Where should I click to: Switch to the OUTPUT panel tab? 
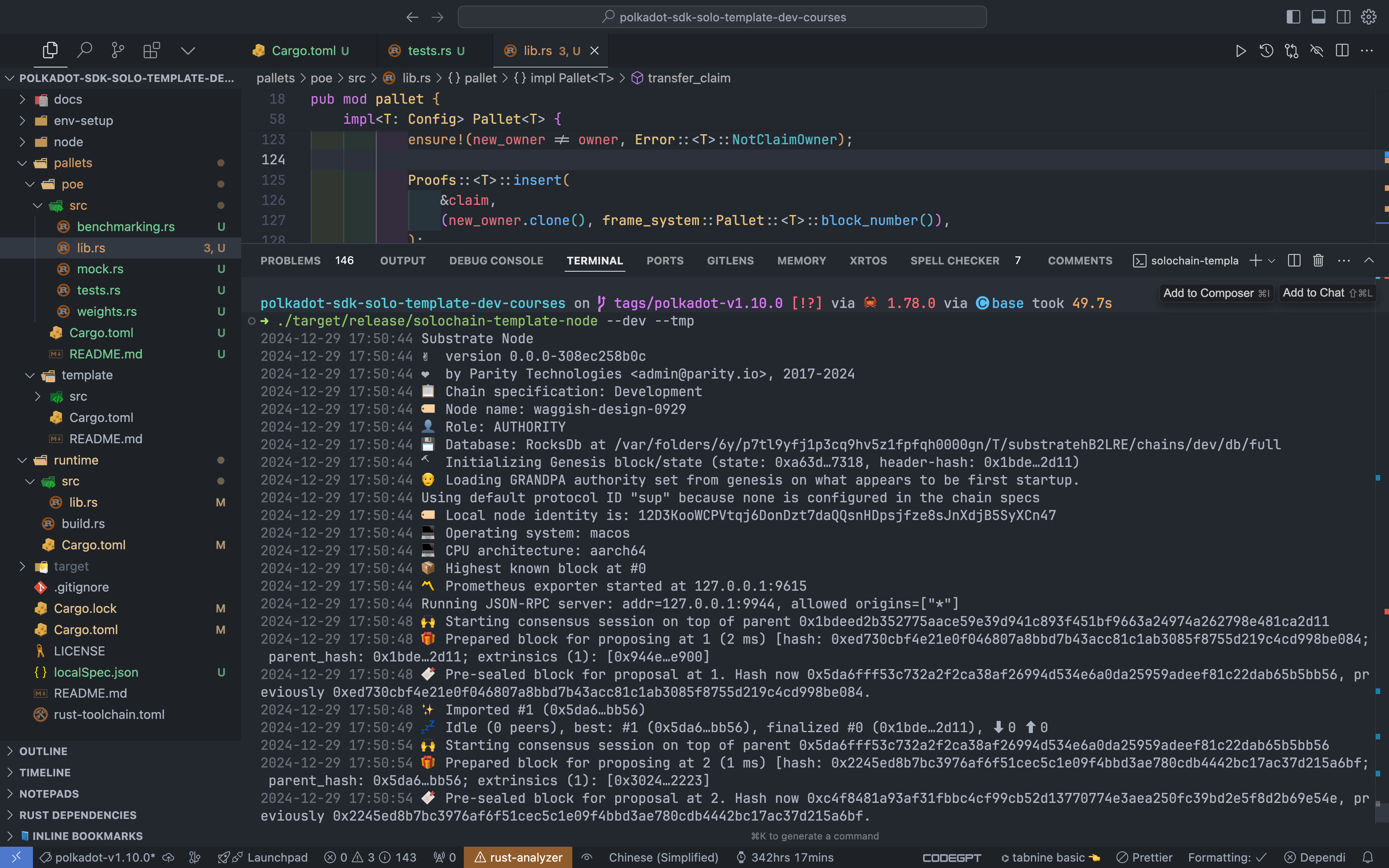pyautogui.click(x=403, y=261)
